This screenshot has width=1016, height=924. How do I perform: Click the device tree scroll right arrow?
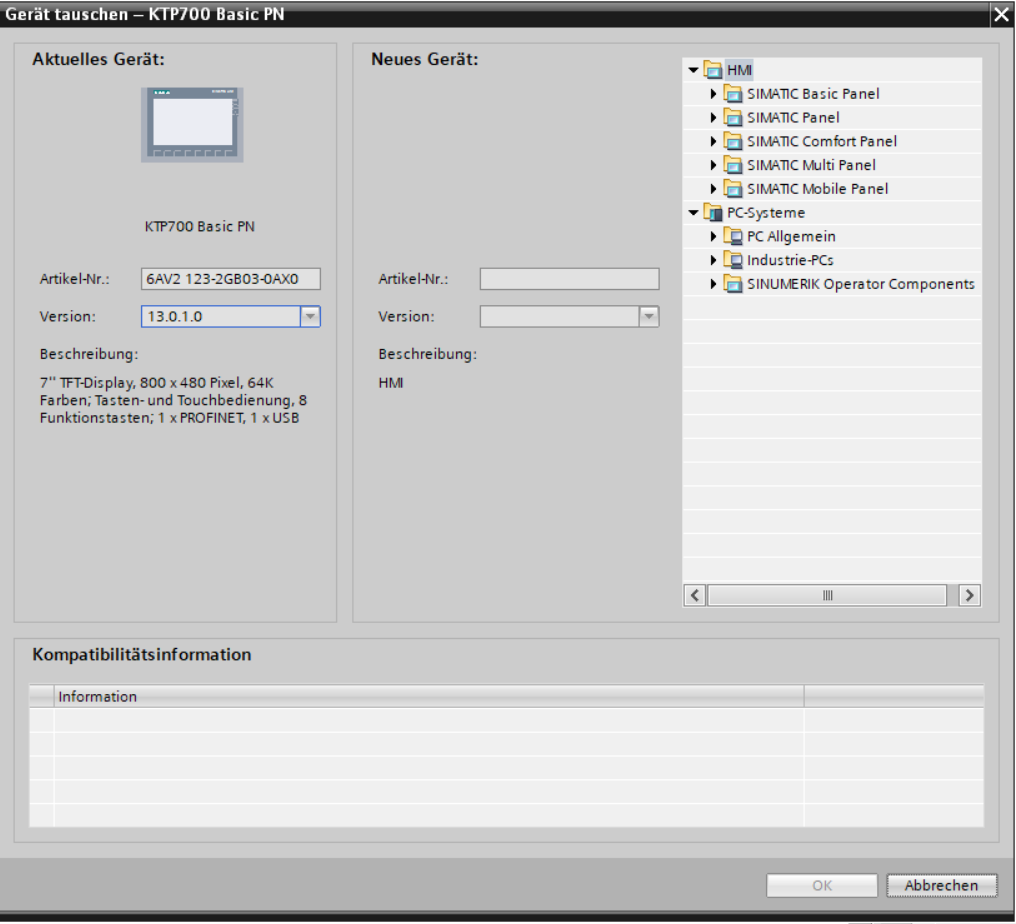[969, 595]
